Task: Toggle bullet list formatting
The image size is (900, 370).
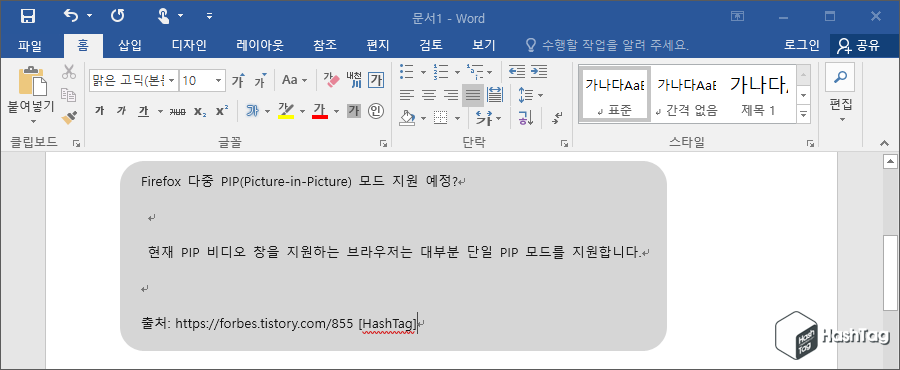Action: (407, 71)
